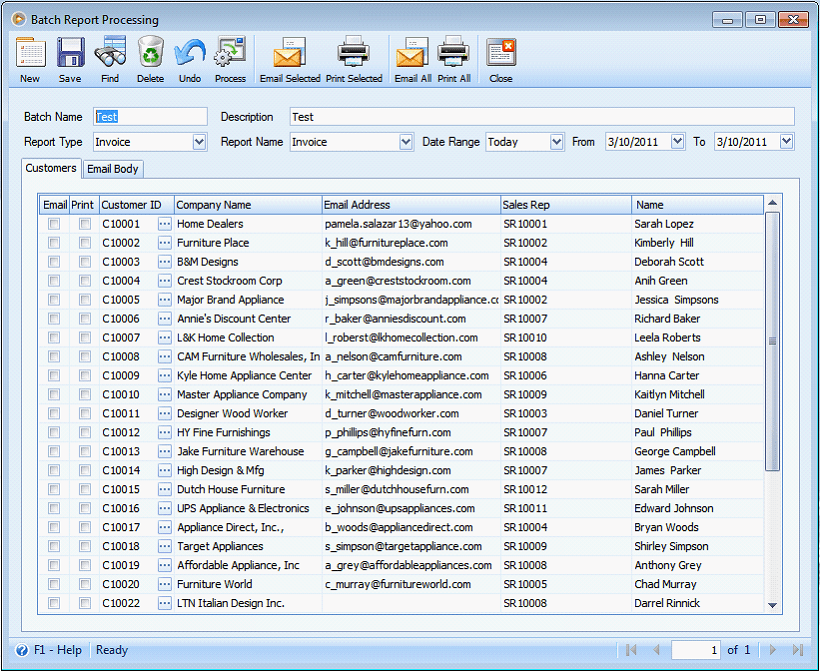Enable the Email checkbox for Home Dealers
The width and height of the screenshot is (821, 672).
pyautogui.click(x=54, y=224)
